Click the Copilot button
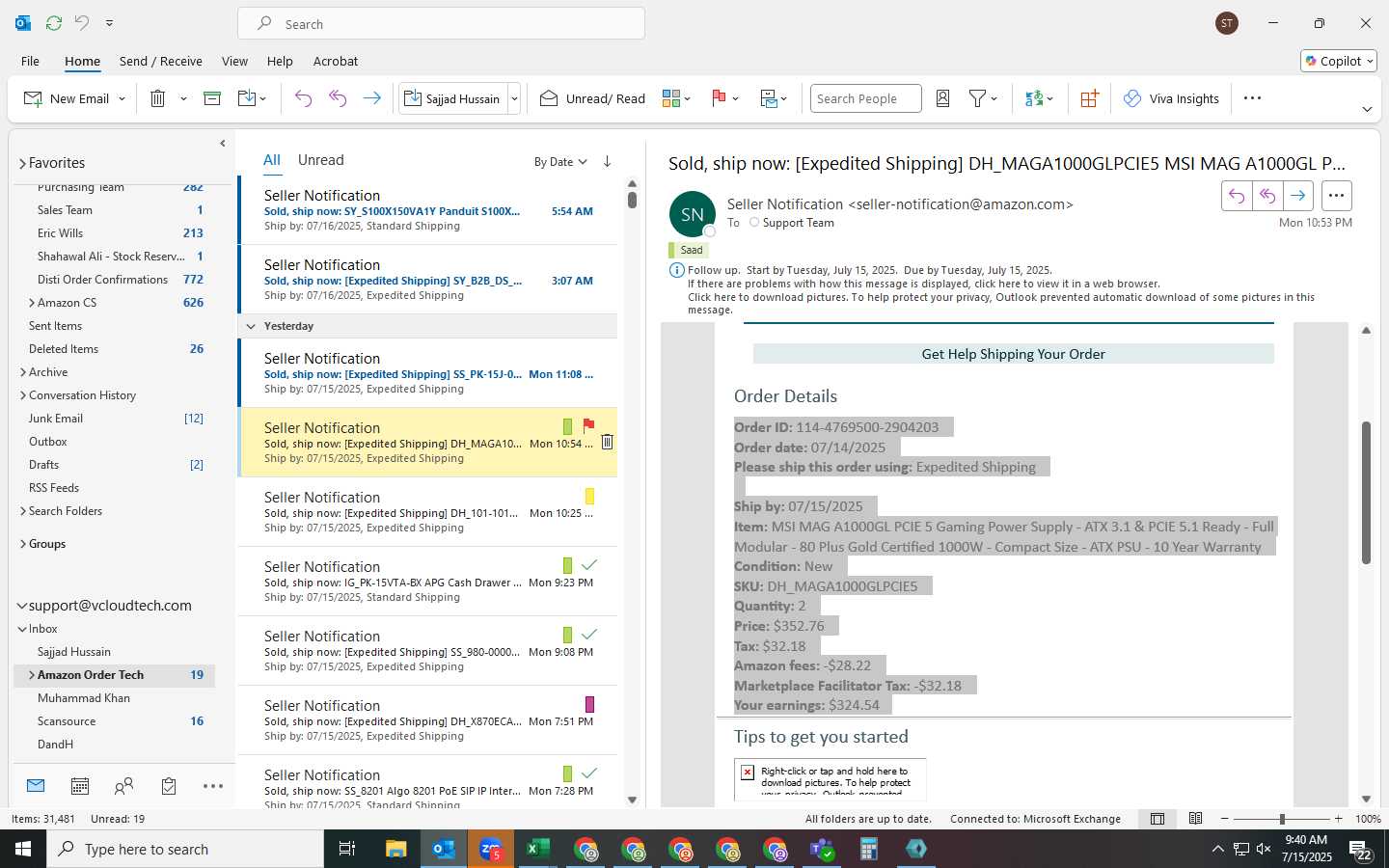Image resolution: width=1389 pixels, height=868 pixels. (1339, 61)
